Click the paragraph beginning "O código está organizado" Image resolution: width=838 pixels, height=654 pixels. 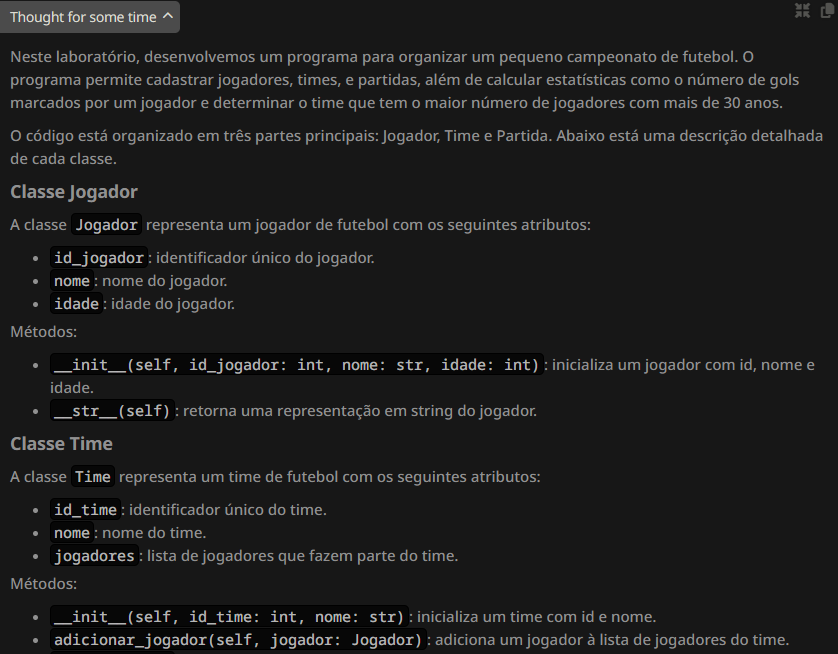click(416, 147)
